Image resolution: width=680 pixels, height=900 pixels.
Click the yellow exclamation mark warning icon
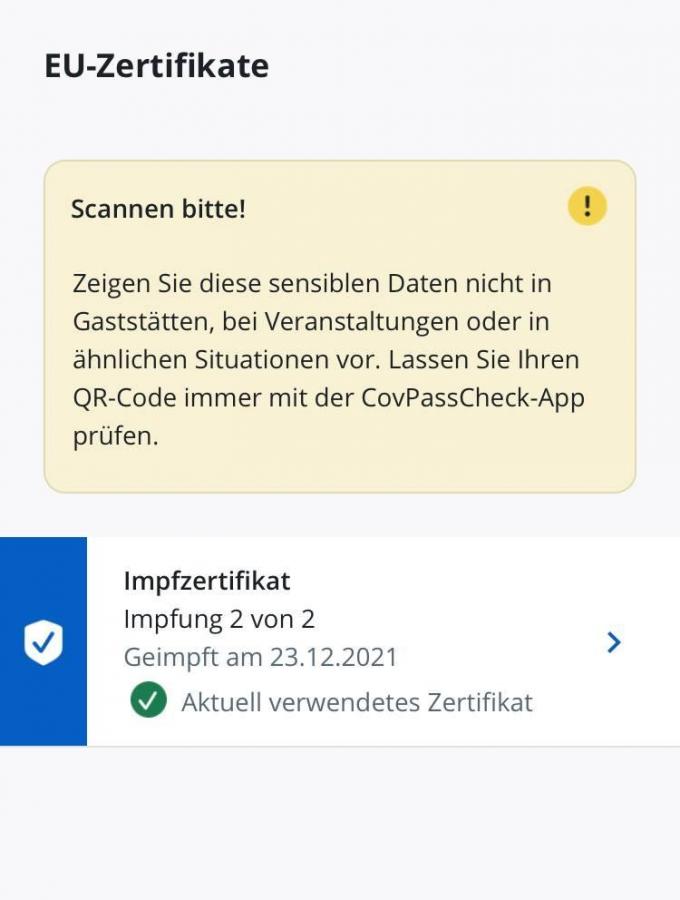[x=587, y=207]
